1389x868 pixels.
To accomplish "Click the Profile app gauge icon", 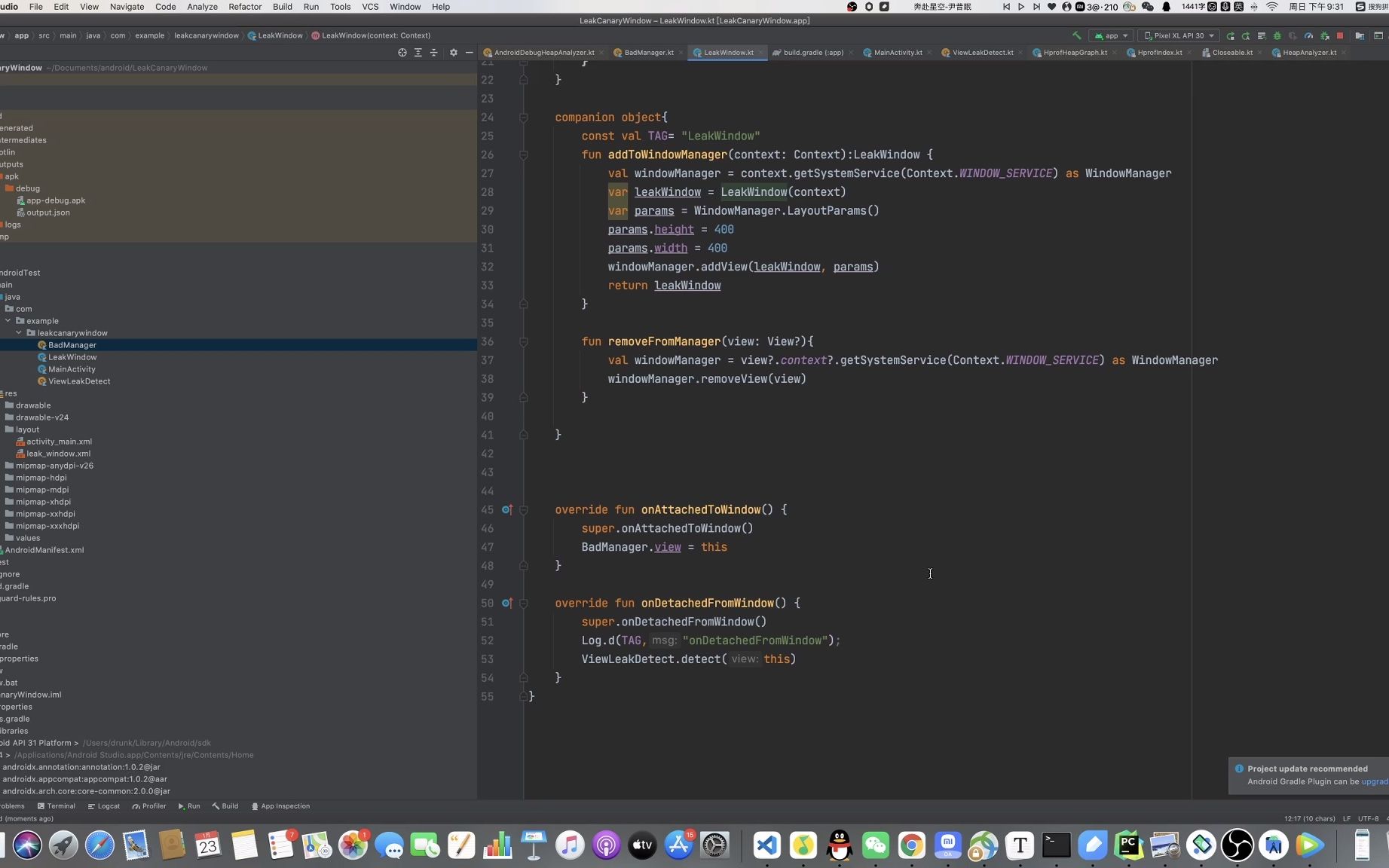I will point(1308,35).
